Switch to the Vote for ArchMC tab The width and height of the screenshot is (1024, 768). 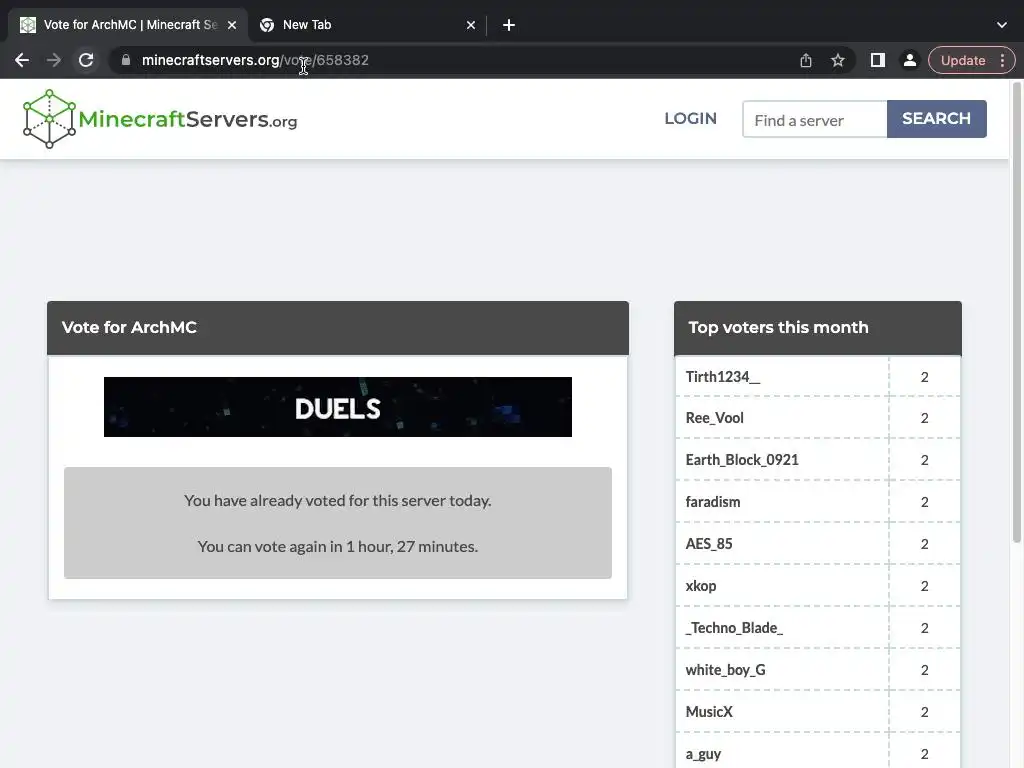click(x=127, y=25)
